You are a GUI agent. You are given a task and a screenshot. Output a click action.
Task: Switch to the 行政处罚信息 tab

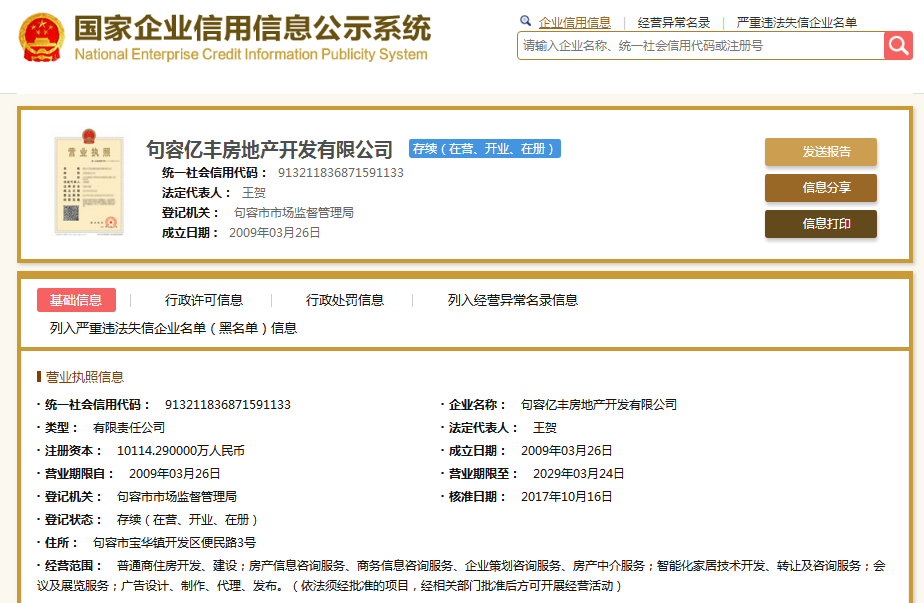coord(345,300)
